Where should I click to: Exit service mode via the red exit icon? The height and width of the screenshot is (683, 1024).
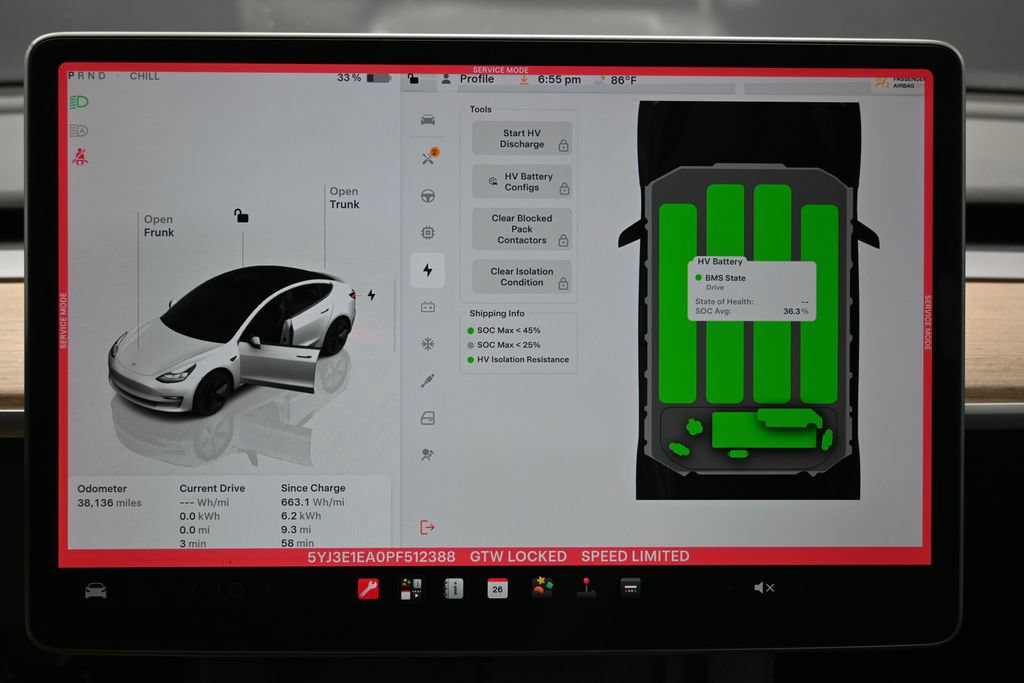(427, 528)
